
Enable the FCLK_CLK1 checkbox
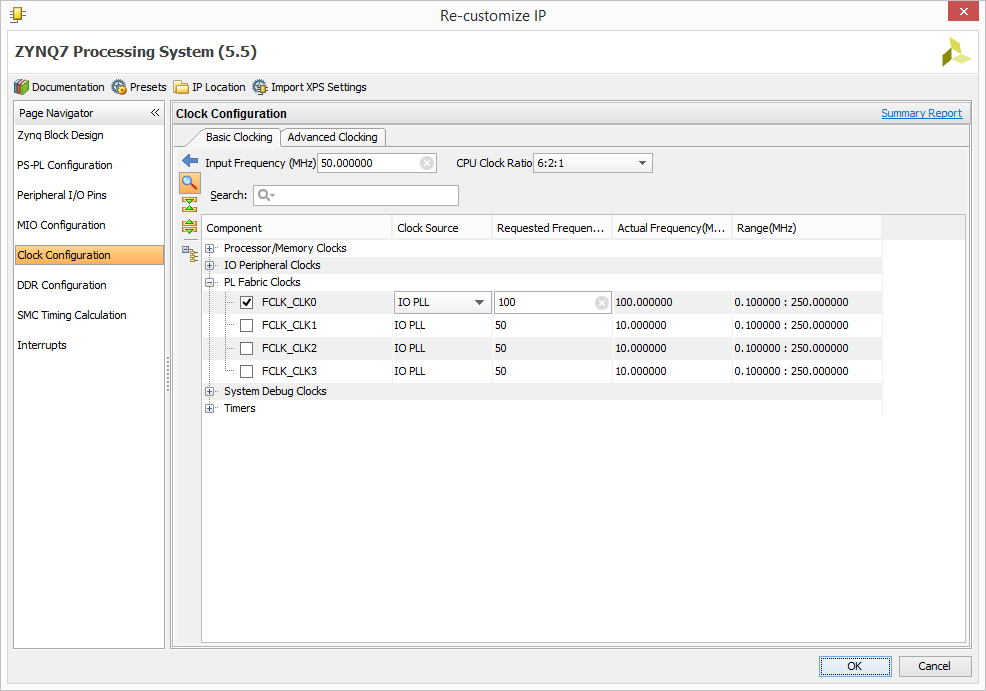tap(246, 325)
